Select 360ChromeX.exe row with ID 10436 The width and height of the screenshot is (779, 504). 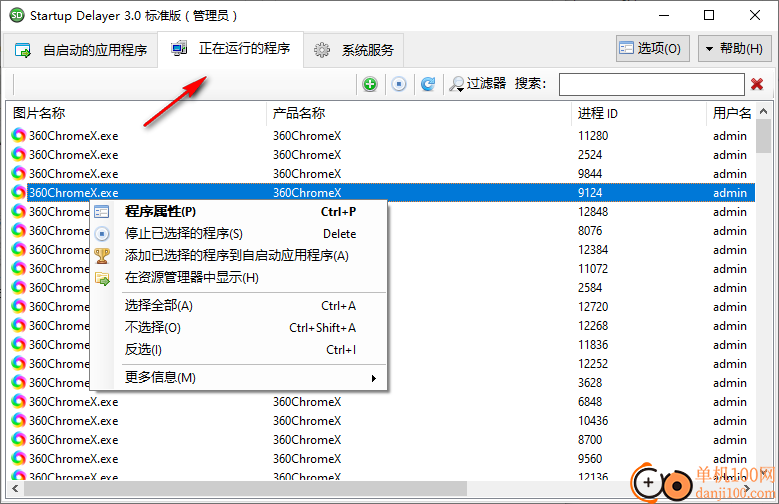point(383,420)
